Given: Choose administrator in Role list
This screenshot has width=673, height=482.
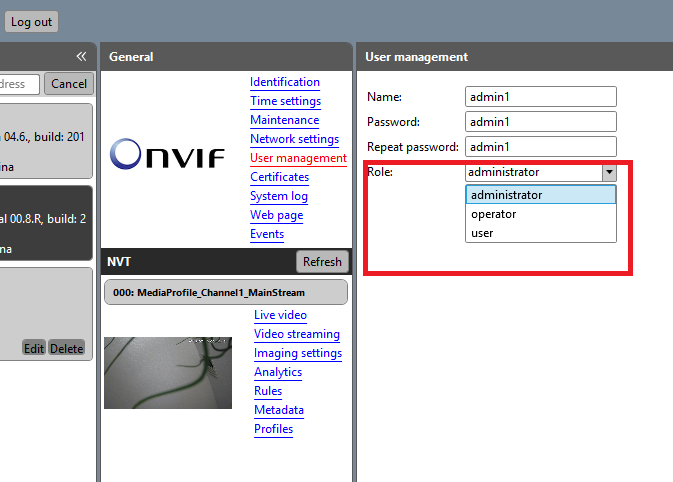Looking at the screenshot, I should pos(541,194).
